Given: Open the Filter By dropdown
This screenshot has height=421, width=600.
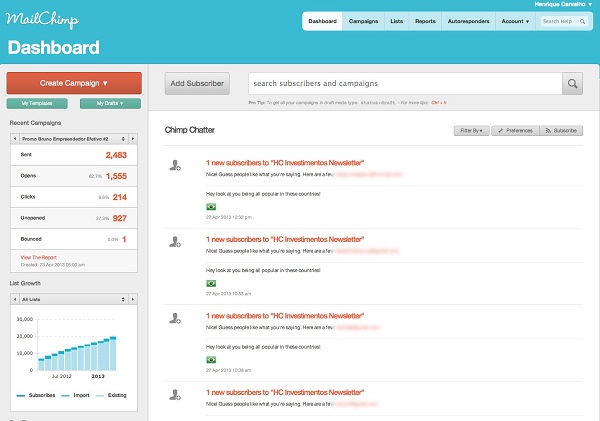Looking at the screenshot, I should [x=471, y=131].
